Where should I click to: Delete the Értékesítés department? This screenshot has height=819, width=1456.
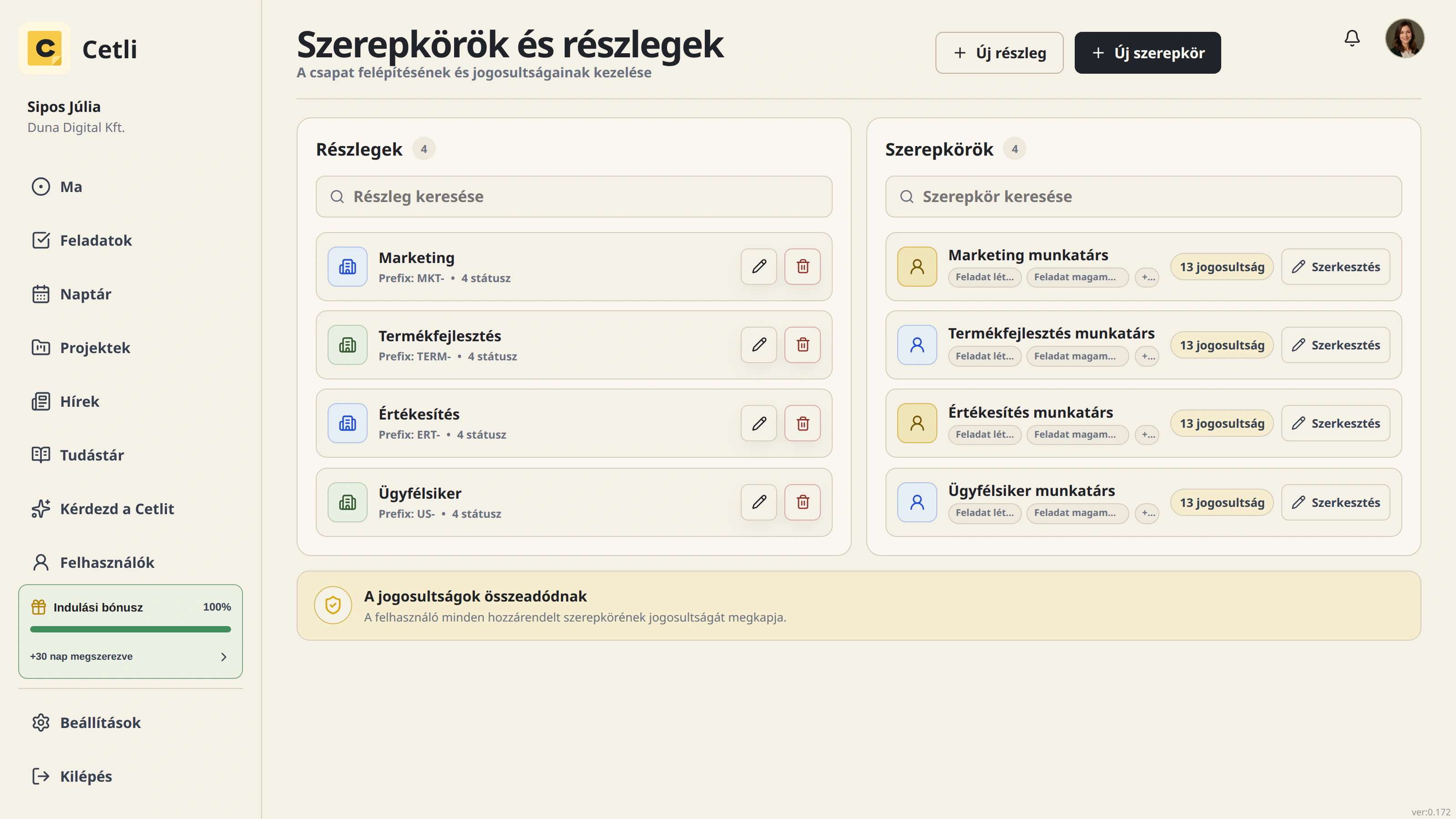pos(803,423)
